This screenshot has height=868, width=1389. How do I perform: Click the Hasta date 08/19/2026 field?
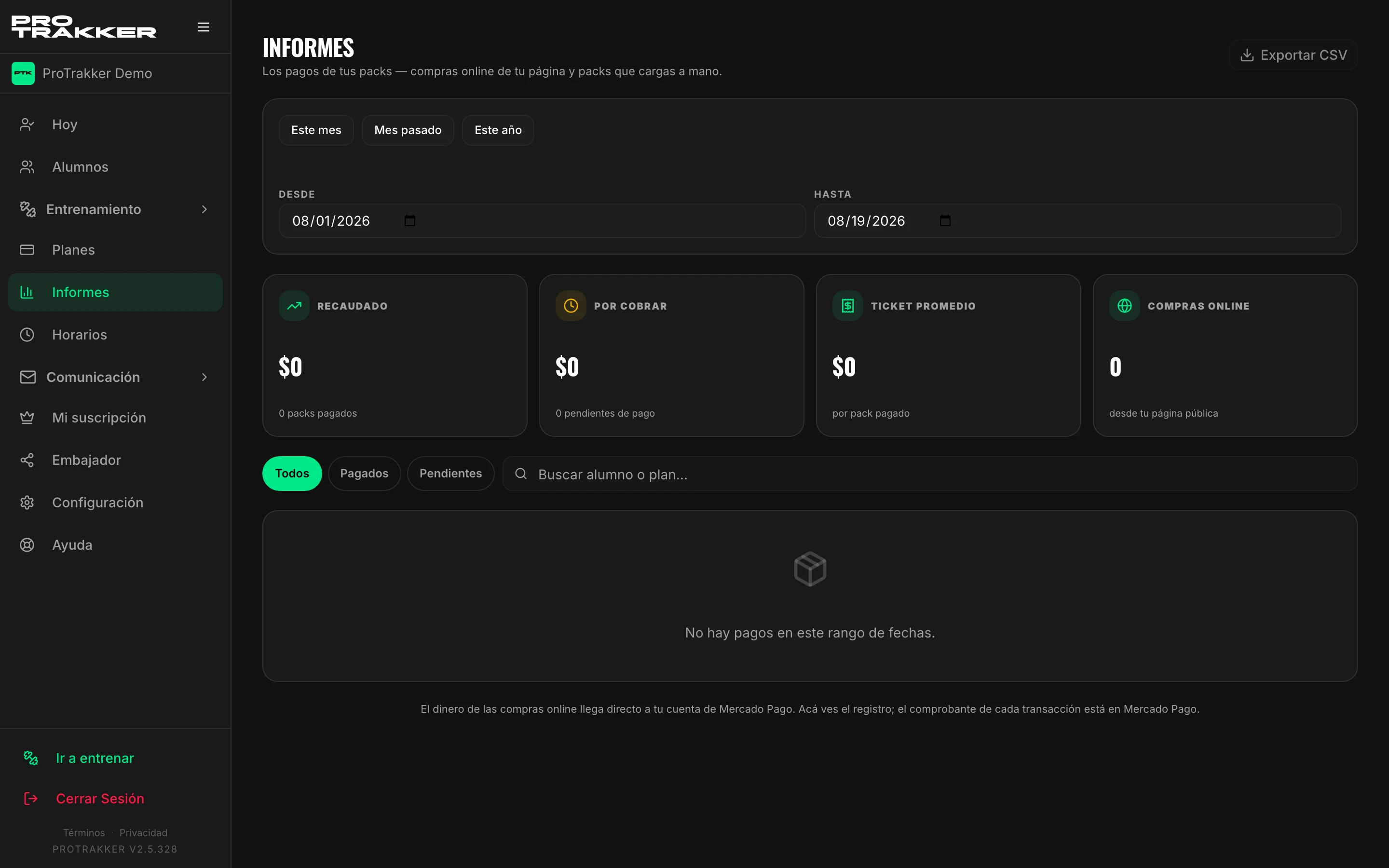[1077, 220]
